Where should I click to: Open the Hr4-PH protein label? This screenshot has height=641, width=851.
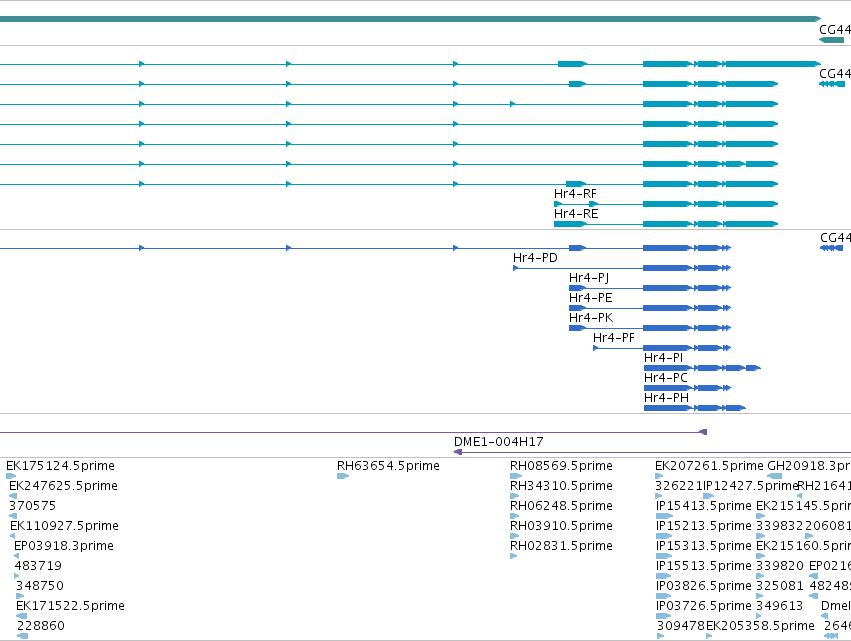click(x=666, y=398)
